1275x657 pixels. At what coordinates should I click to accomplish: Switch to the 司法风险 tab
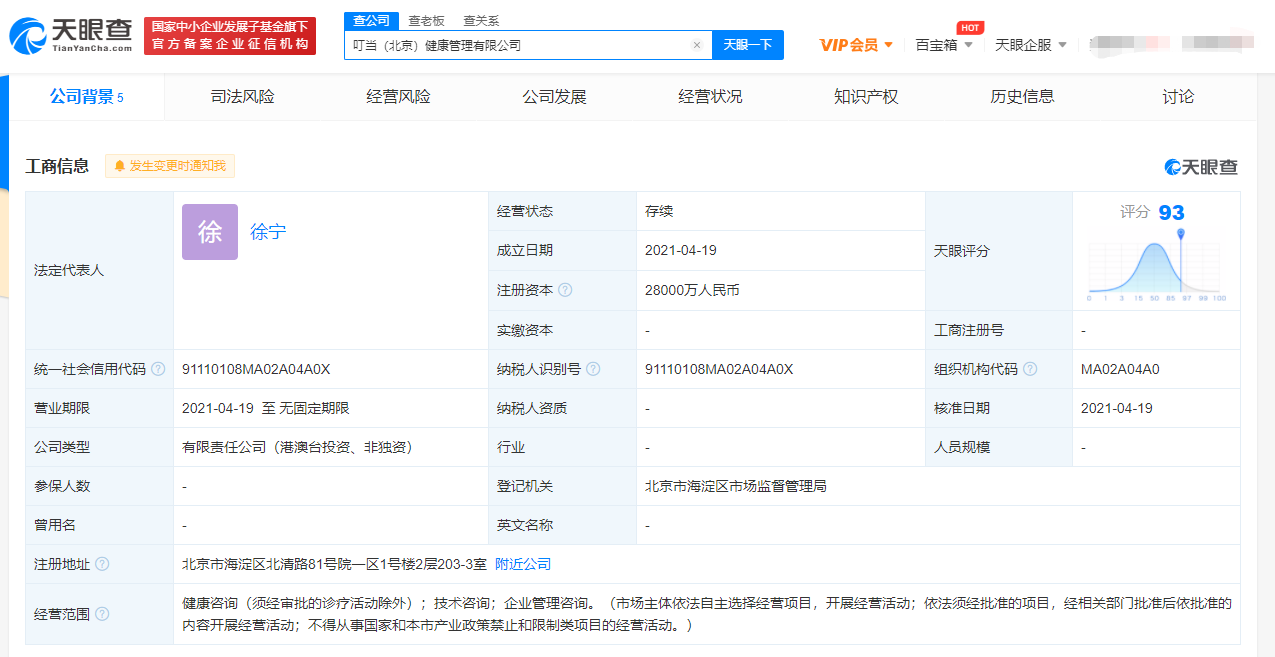coord(242,97)
